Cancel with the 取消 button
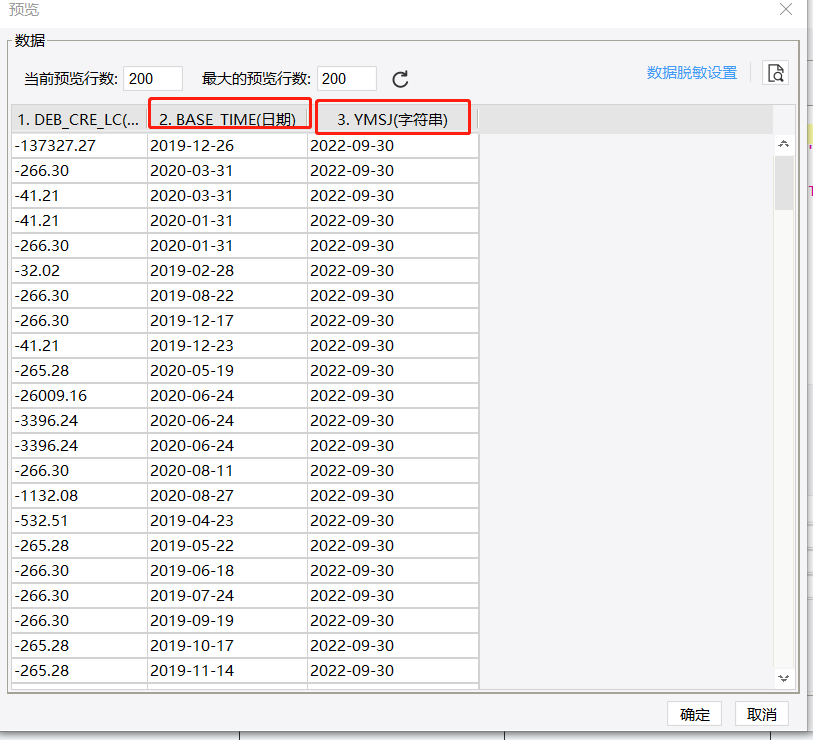The image size is (813, 740). click(x=762, y=714)
